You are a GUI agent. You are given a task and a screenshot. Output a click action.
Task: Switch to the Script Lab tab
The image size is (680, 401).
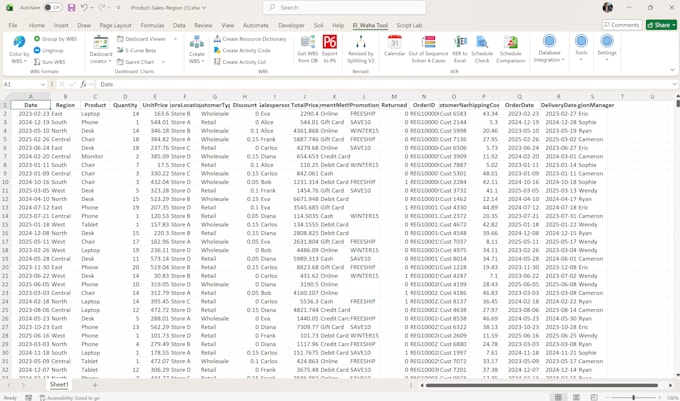coord(409,25)
